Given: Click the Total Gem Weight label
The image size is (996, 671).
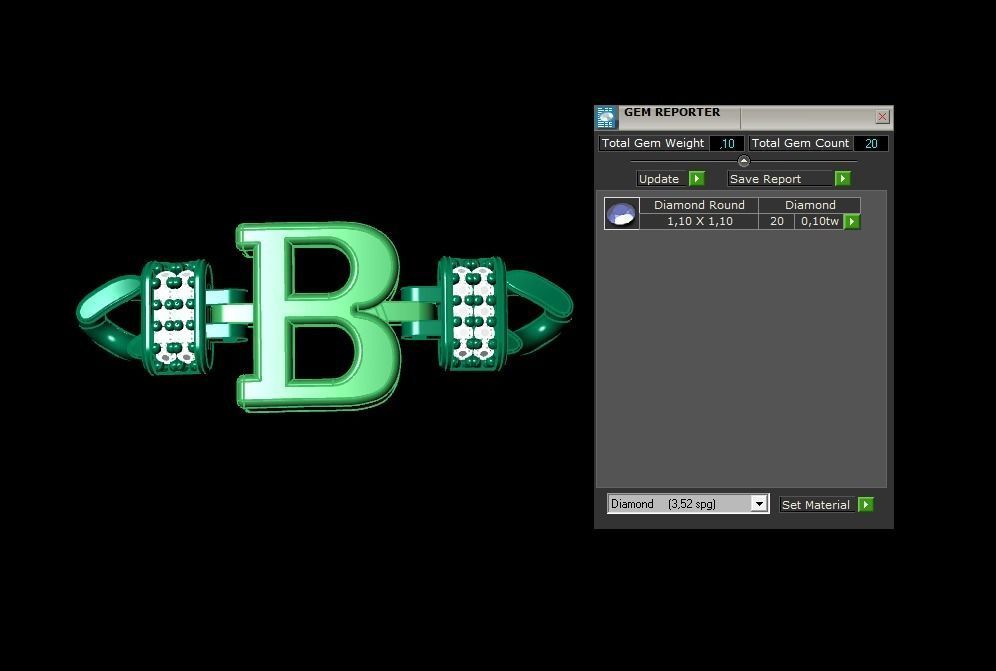Looking at the screenshot, I should (653, 144).
